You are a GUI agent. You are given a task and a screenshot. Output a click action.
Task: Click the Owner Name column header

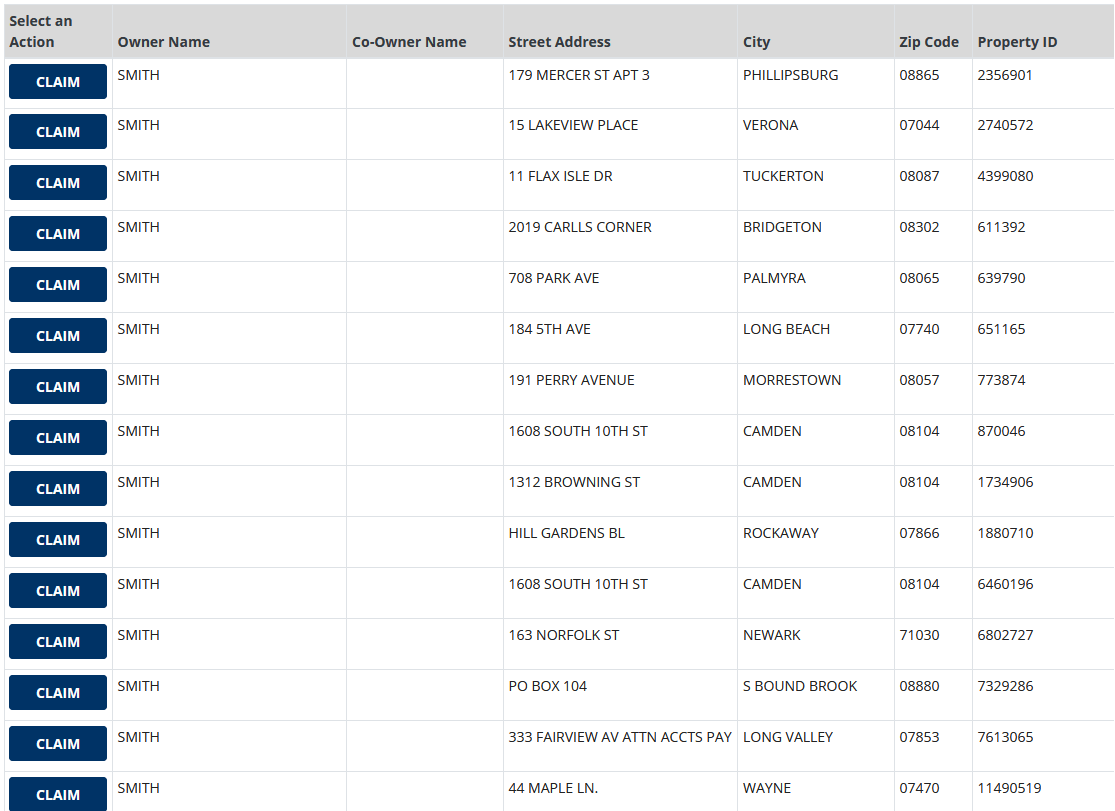163,42
